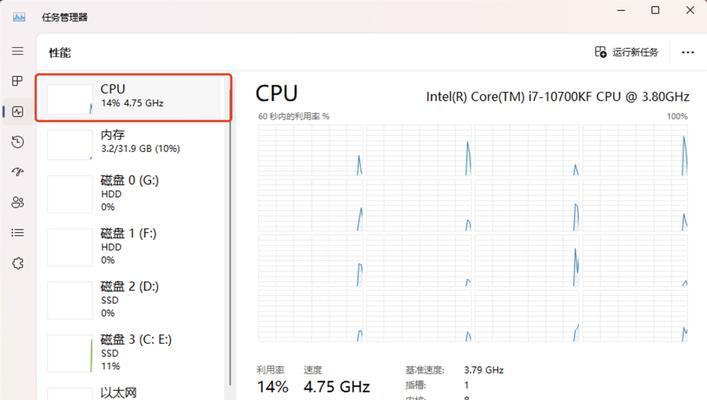Viewport: 707px width, 400px height.
Task: Click the 运行新任务 button
Action: pos(626,52)
